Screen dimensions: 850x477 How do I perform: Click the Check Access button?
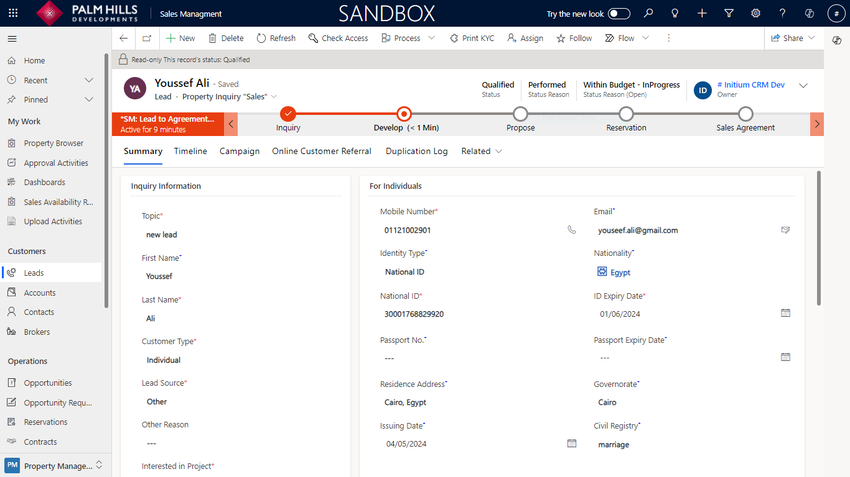coord(338,38)
